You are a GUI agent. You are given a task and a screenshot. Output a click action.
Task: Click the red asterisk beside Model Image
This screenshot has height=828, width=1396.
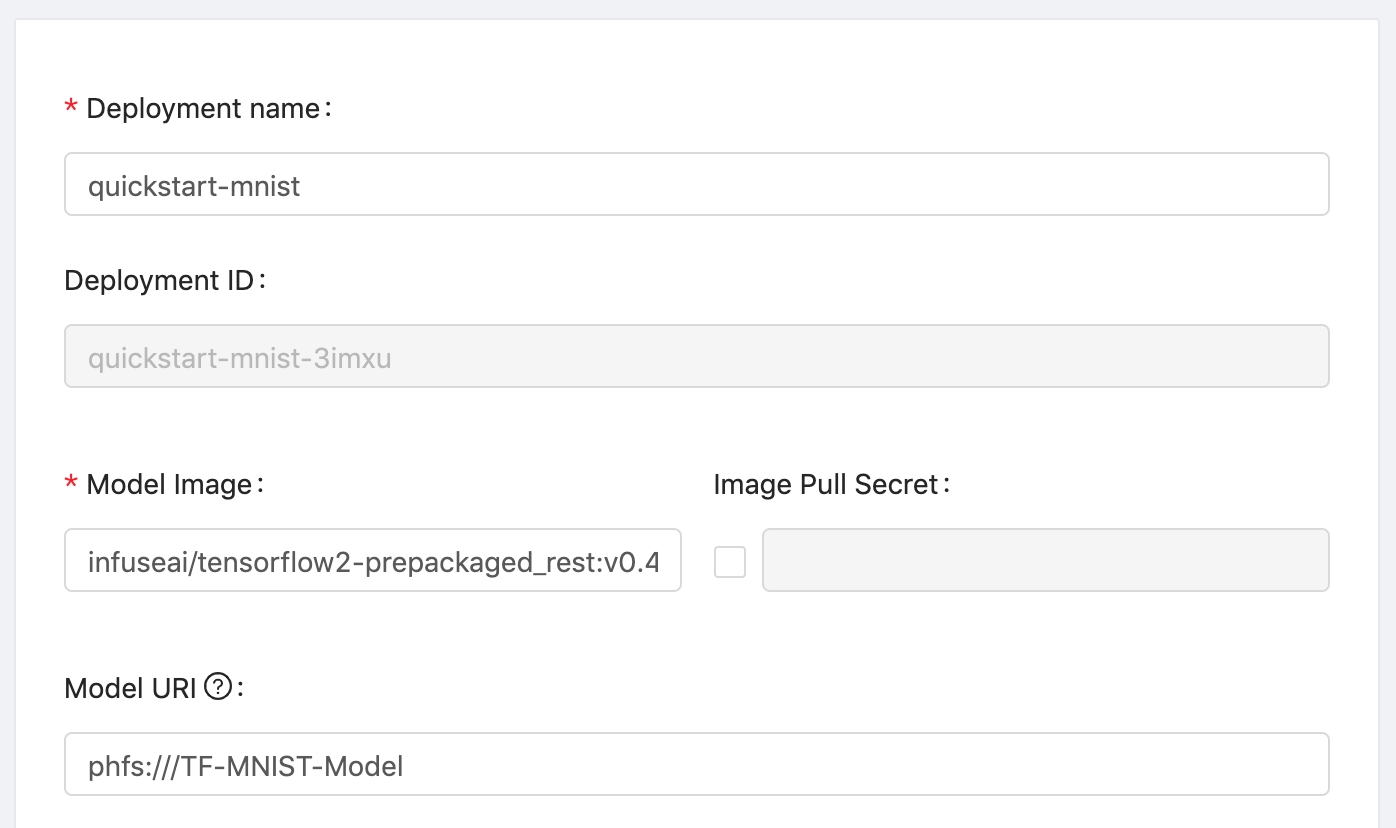[71, 484]
